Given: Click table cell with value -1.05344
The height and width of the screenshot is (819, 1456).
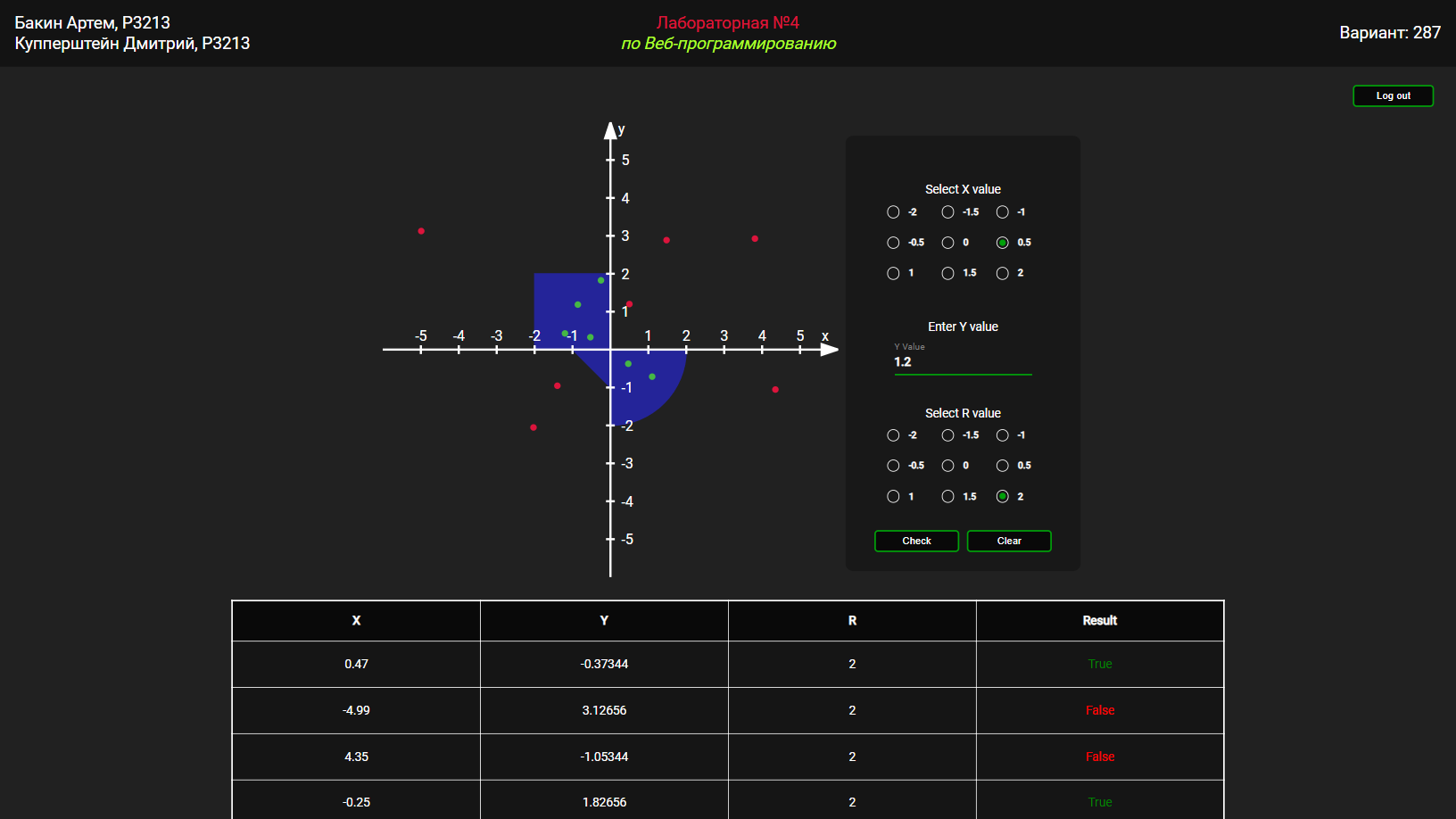Looking at the screenshot, I should (604, 757).
